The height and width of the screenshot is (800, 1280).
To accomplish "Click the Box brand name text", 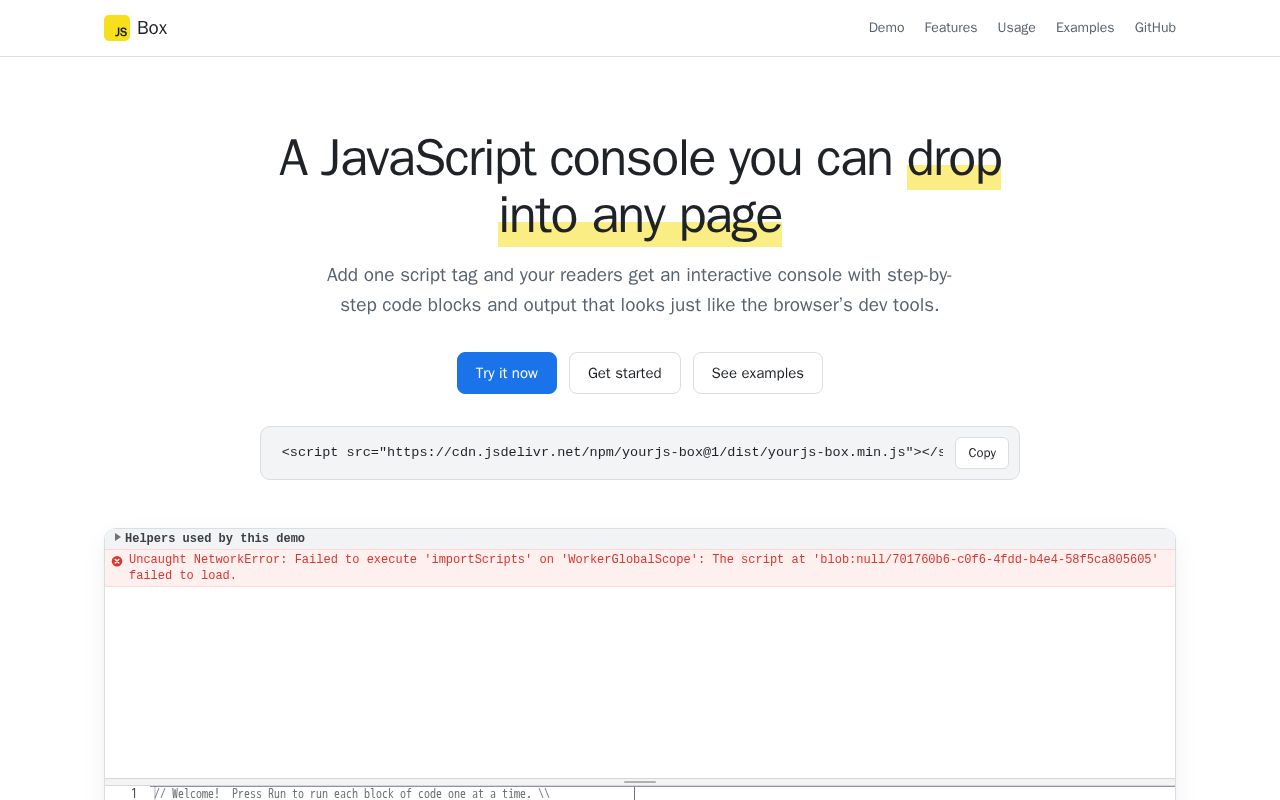I will [x=152, y=28].
